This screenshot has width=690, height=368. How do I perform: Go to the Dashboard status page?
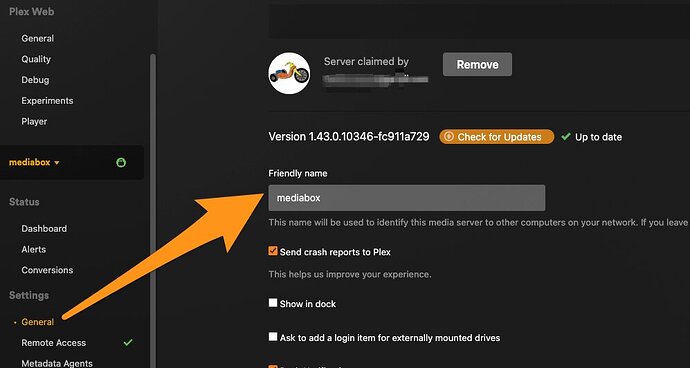pos(44,228)
